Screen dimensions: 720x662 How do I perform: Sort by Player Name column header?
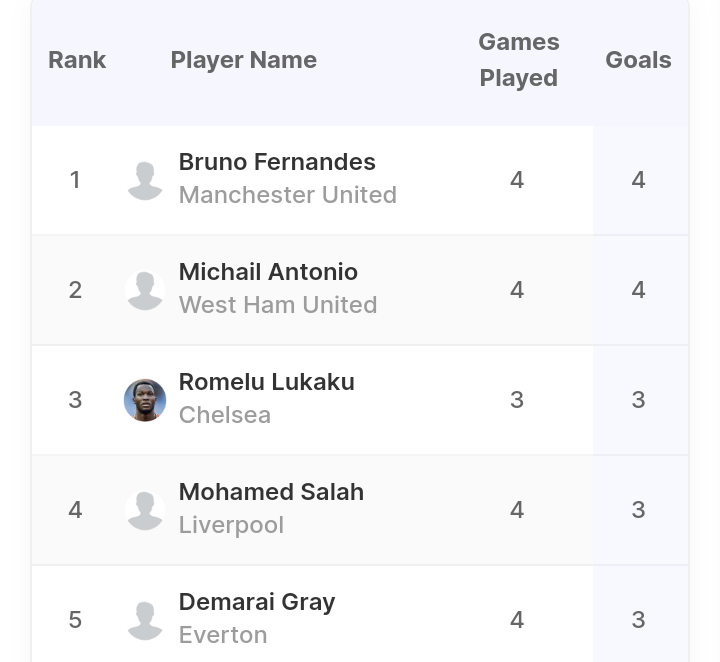(x=244, y=60)
